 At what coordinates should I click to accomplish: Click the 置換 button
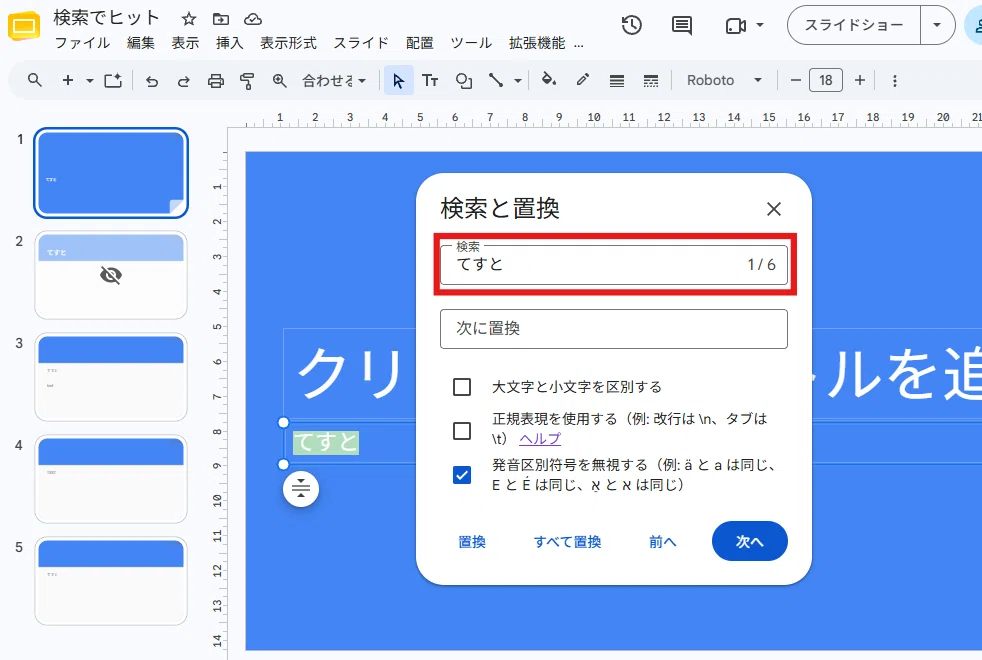pyautogui.click(x=472, y=542)
